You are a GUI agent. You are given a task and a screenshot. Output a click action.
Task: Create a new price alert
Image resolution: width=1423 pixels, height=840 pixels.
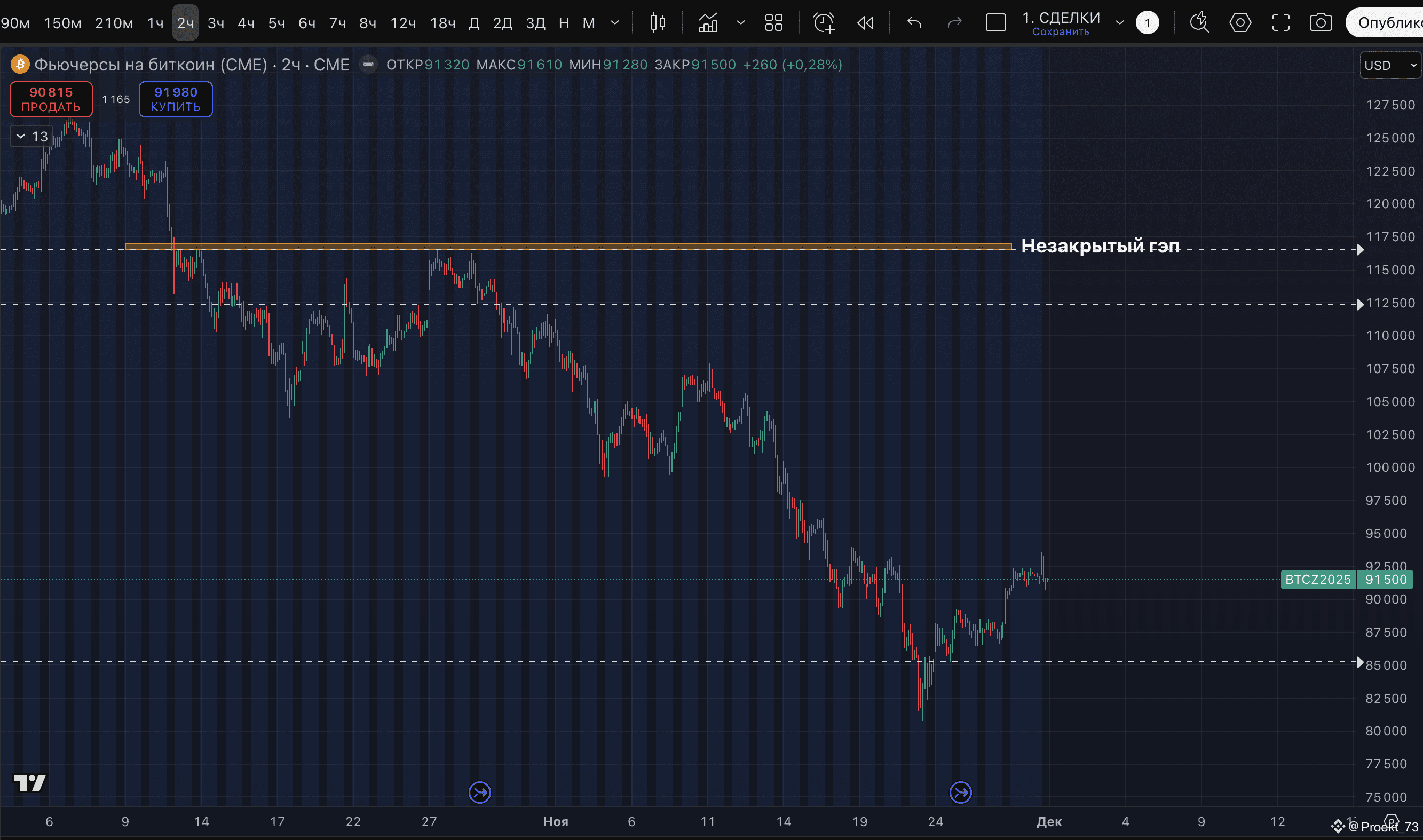click(x=824, y=22)
